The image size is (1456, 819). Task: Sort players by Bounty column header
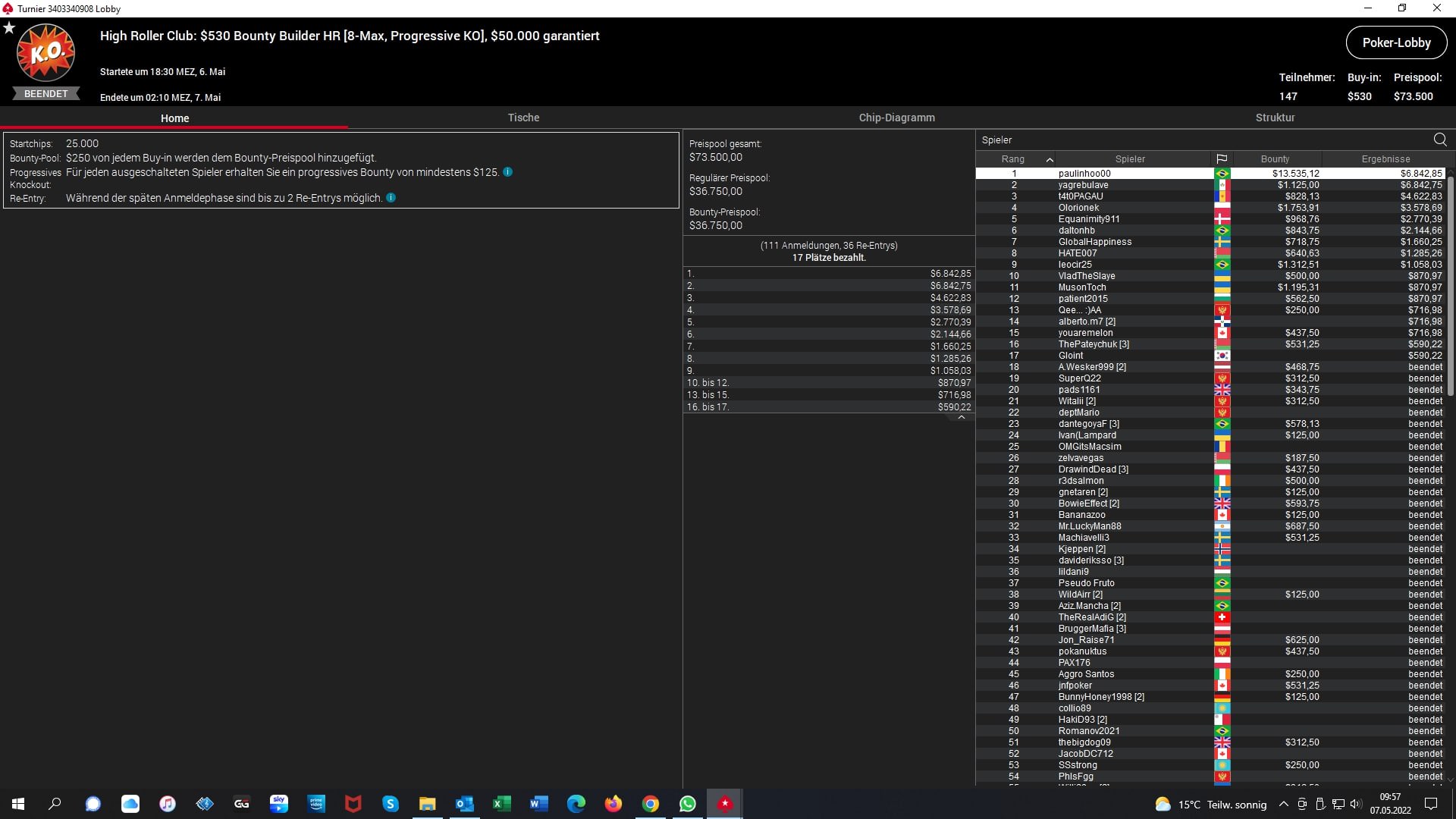(1275, 159)
